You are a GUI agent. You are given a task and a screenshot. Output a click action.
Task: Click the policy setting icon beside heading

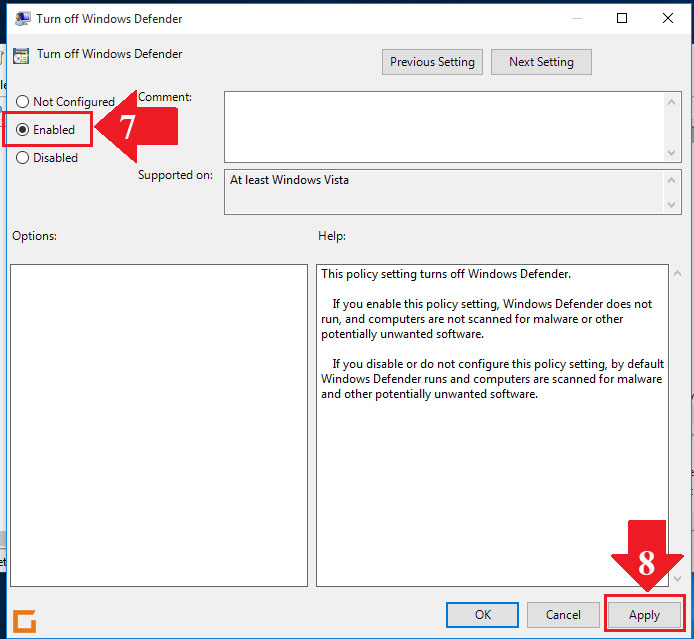(x=21, y=56)
